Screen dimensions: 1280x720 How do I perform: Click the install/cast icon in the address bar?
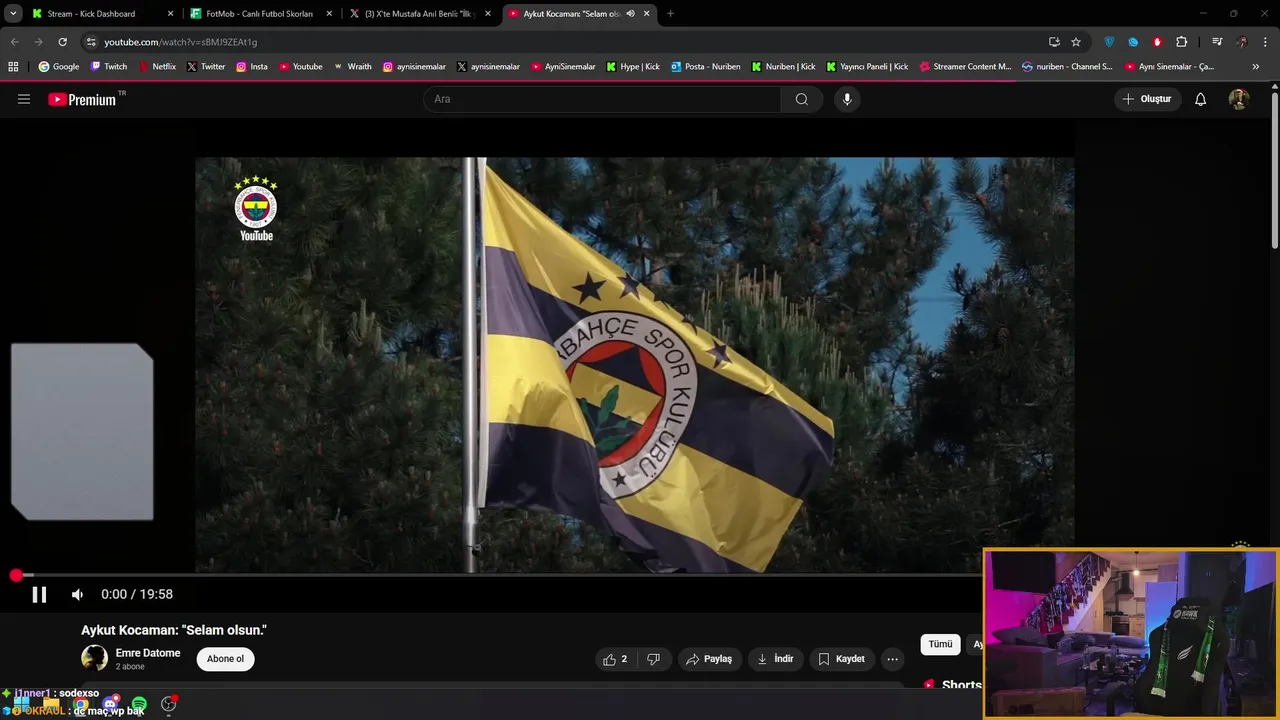[1054, 42]
